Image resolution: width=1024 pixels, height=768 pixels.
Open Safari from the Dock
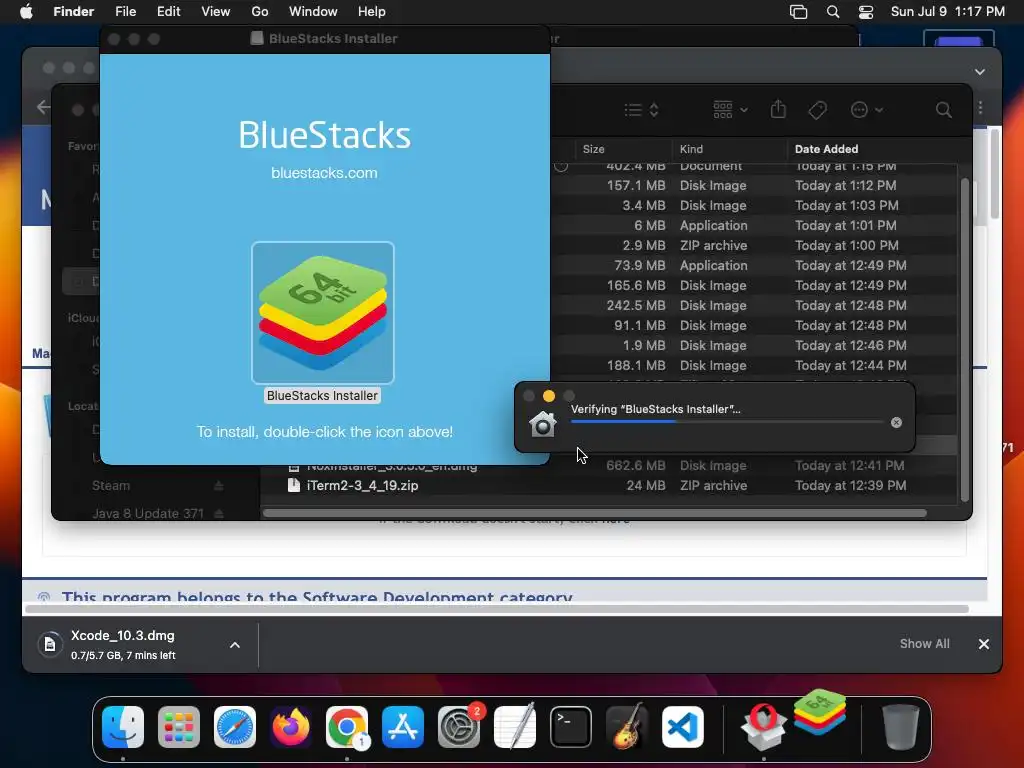(x=235, y=727)
